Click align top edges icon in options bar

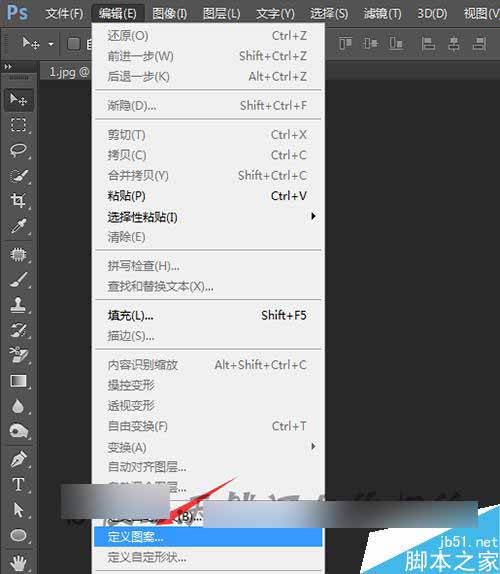coord(345,43)
